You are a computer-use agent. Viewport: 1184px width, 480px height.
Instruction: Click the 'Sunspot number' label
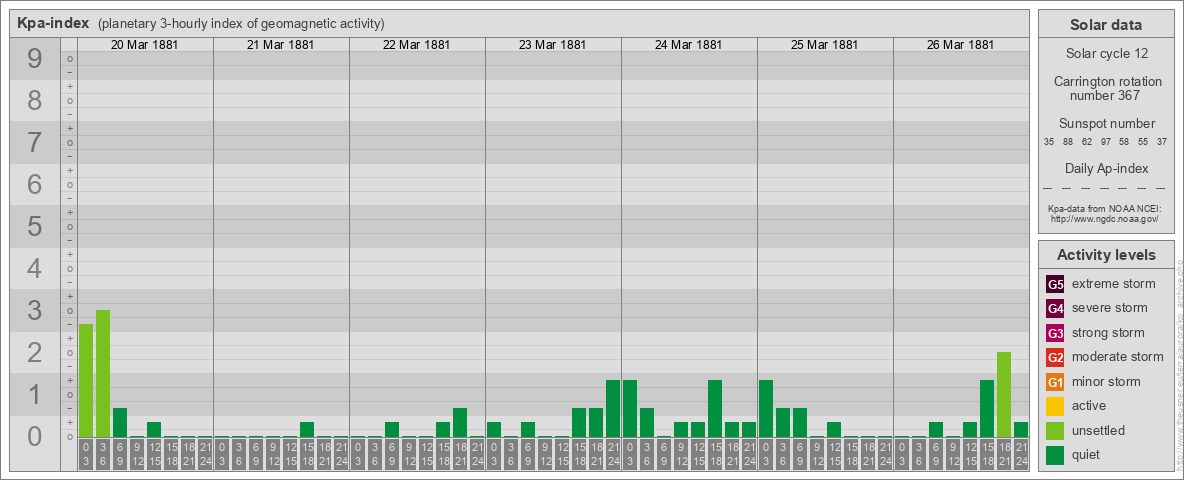pyautogui.click(x=1105, y=124)
